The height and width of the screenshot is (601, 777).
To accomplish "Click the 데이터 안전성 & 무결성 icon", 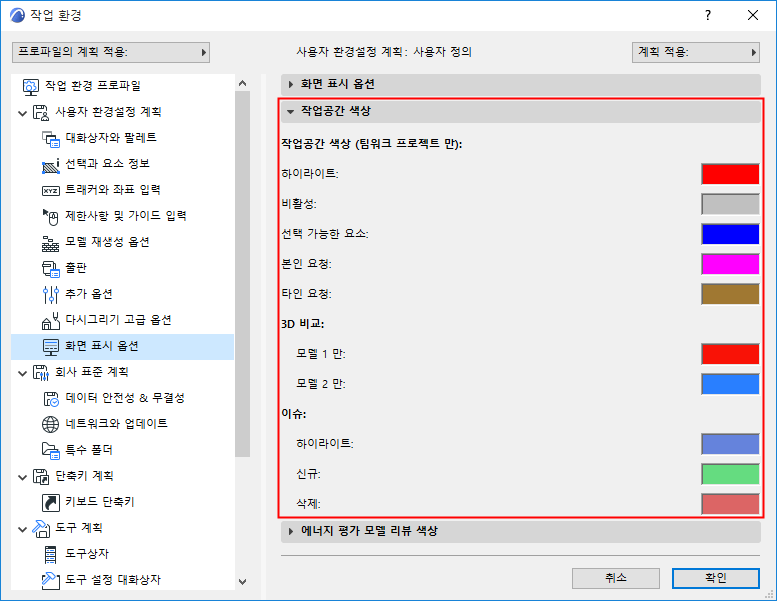I will pyautogui.click(x=51, y=398).
